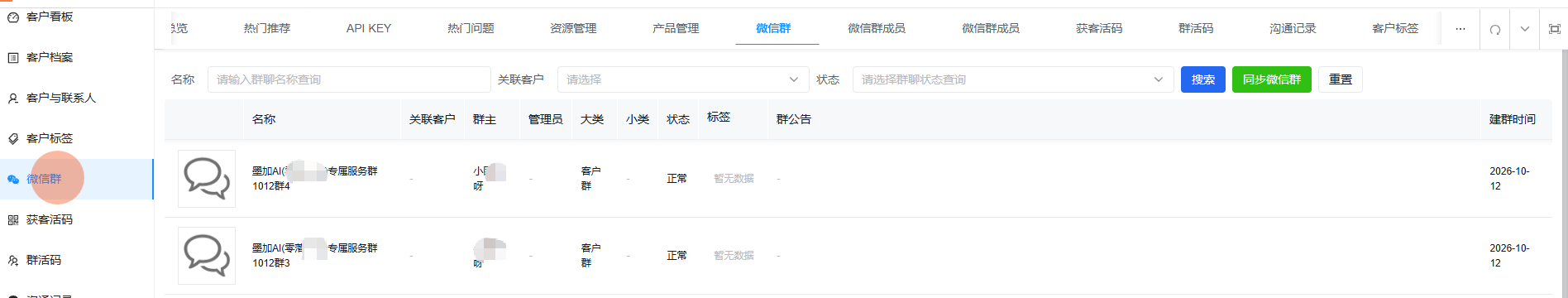The width and height of the screenshot is (1568, 298).
Task: Open the 状态 group status dropdown
Action: [x=1013, y=79]
